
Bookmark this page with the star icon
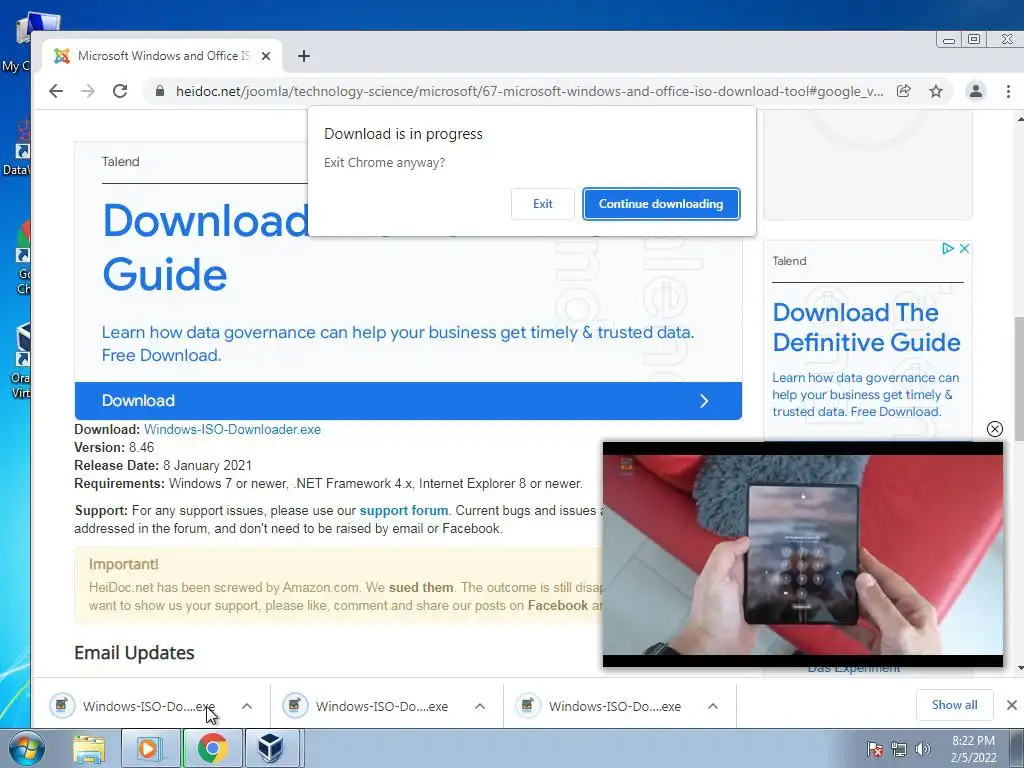point(936,91)
